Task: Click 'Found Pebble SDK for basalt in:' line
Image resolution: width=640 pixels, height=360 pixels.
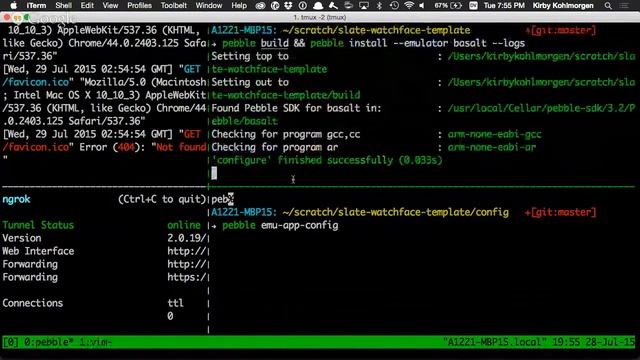Action: coord(296,108)
